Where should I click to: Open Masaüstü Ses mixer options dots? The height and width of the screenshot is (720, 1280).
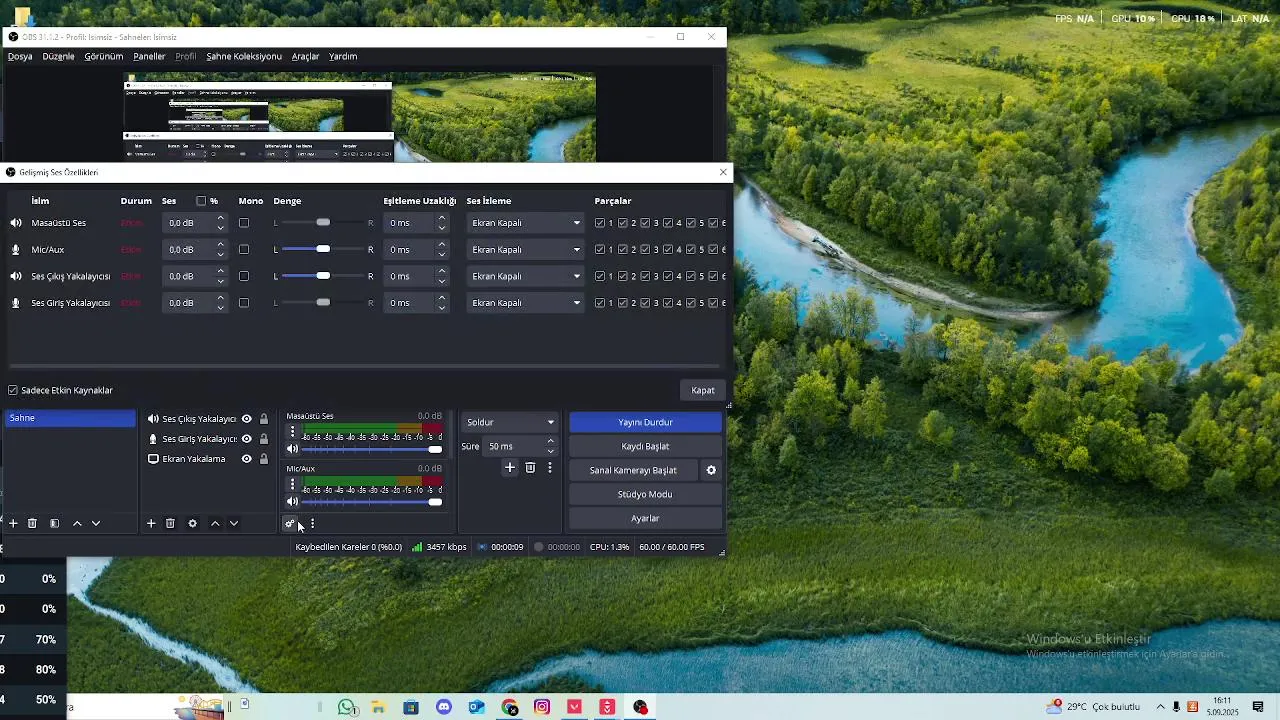[x=292, y=432]
